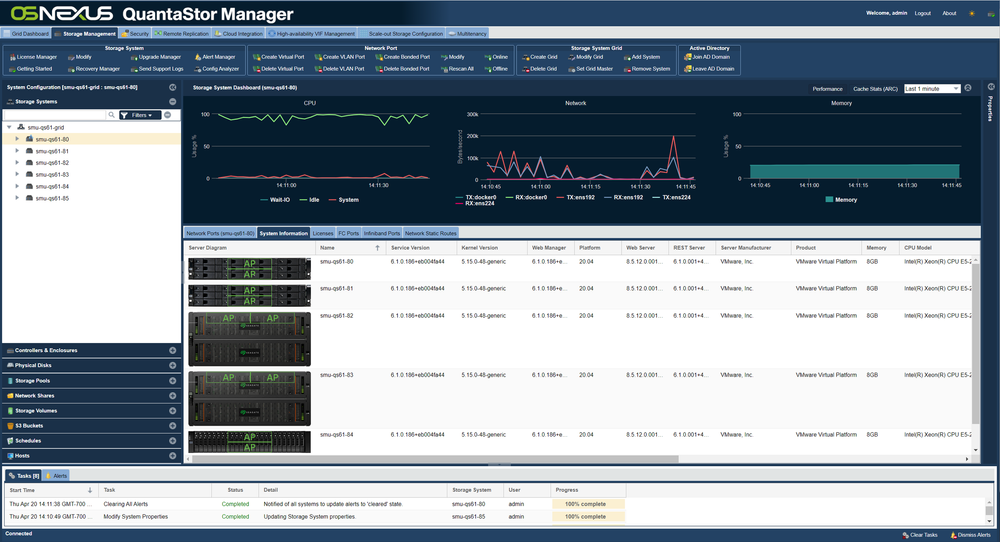Set network port Online

[496, 57]
